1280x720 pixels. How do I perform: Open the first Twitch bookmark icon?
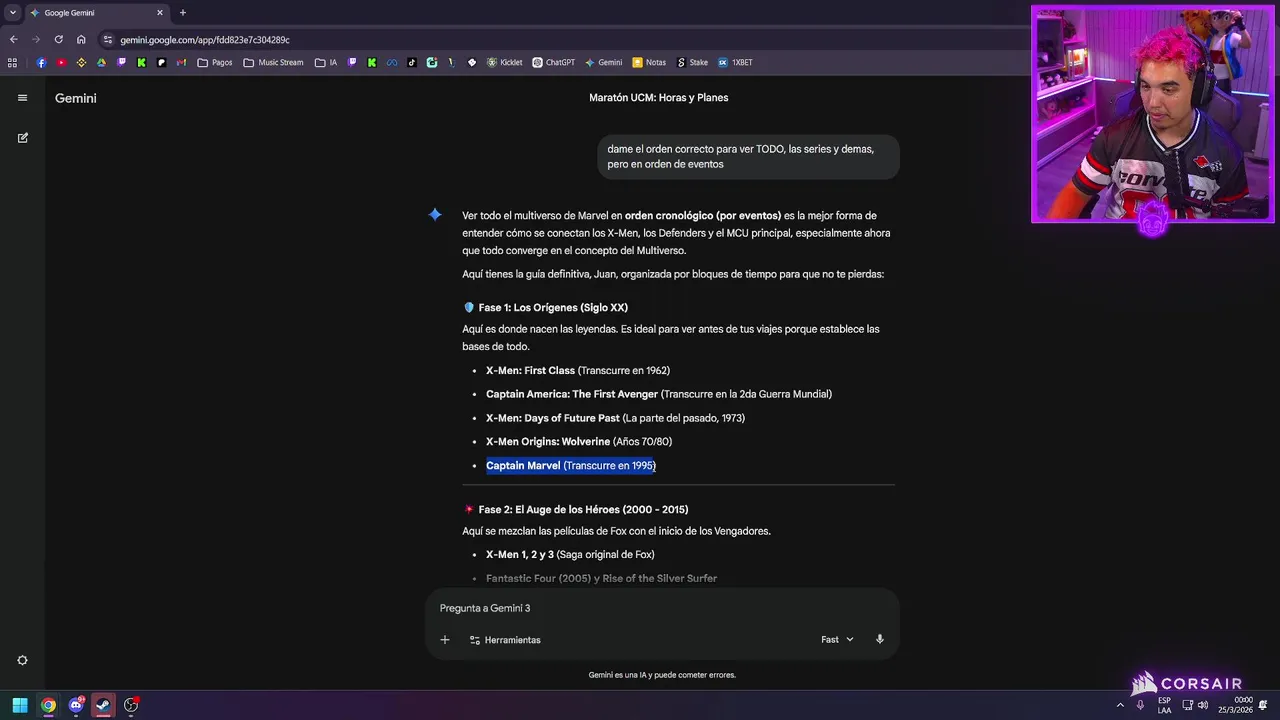click(x=122, y=62)
